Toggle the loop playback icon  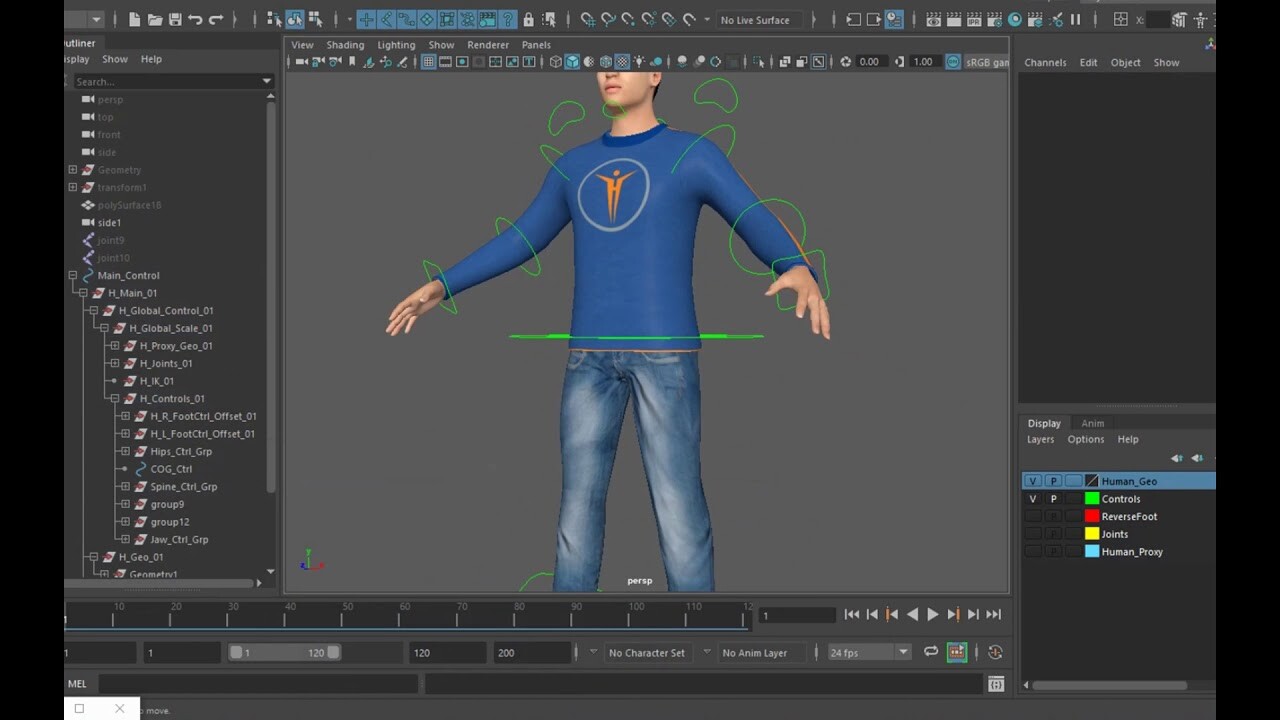click(x=931, y=652)
